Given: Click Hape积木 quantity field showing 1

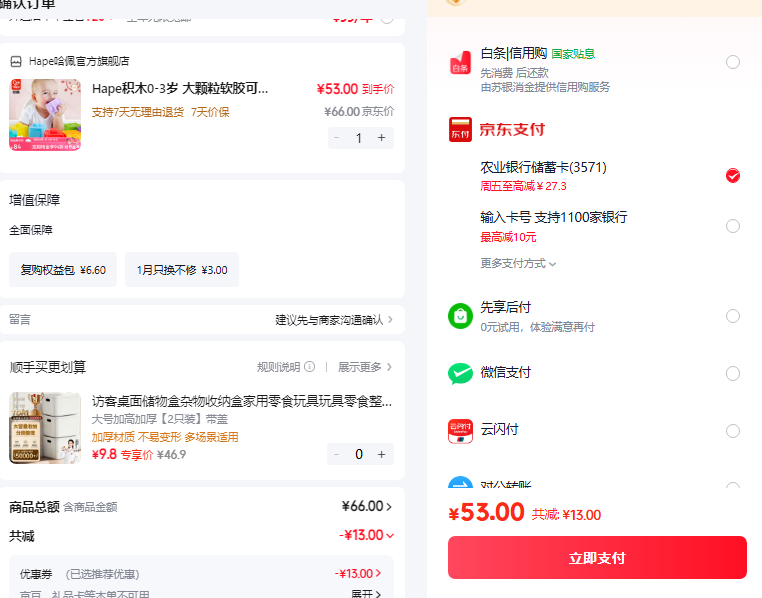Looking at the screenshot, I should [x=359, y=138].
